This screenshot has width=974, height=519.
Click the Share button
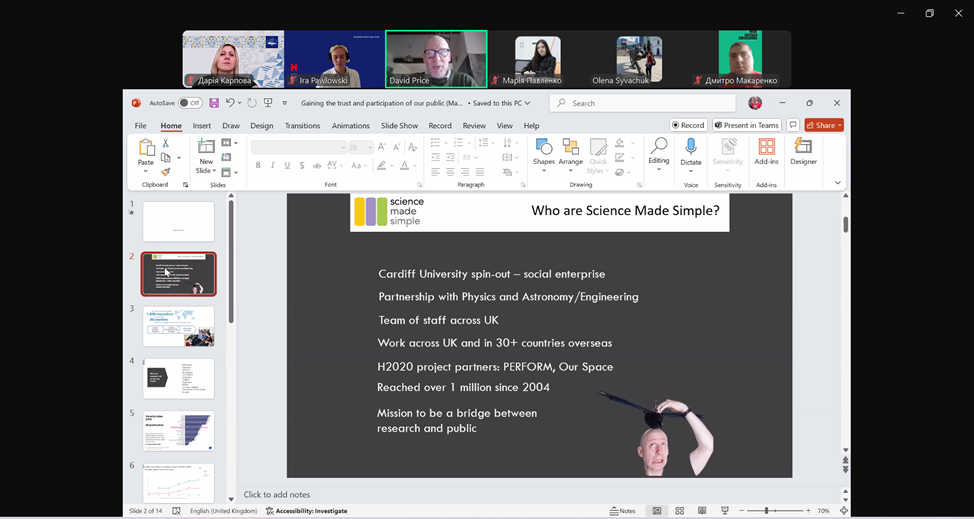tap(824, 125)
